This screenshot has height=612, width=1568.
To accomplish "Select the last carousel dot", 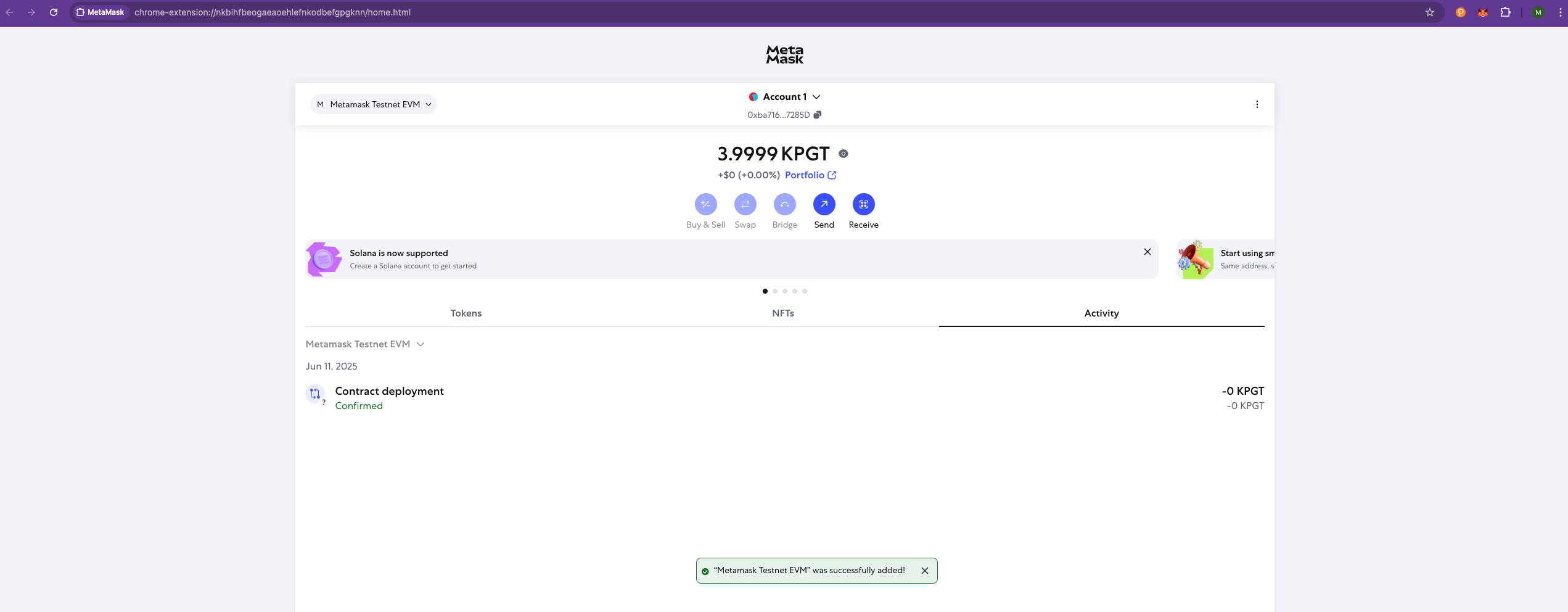I will click(x=804, y=291).
